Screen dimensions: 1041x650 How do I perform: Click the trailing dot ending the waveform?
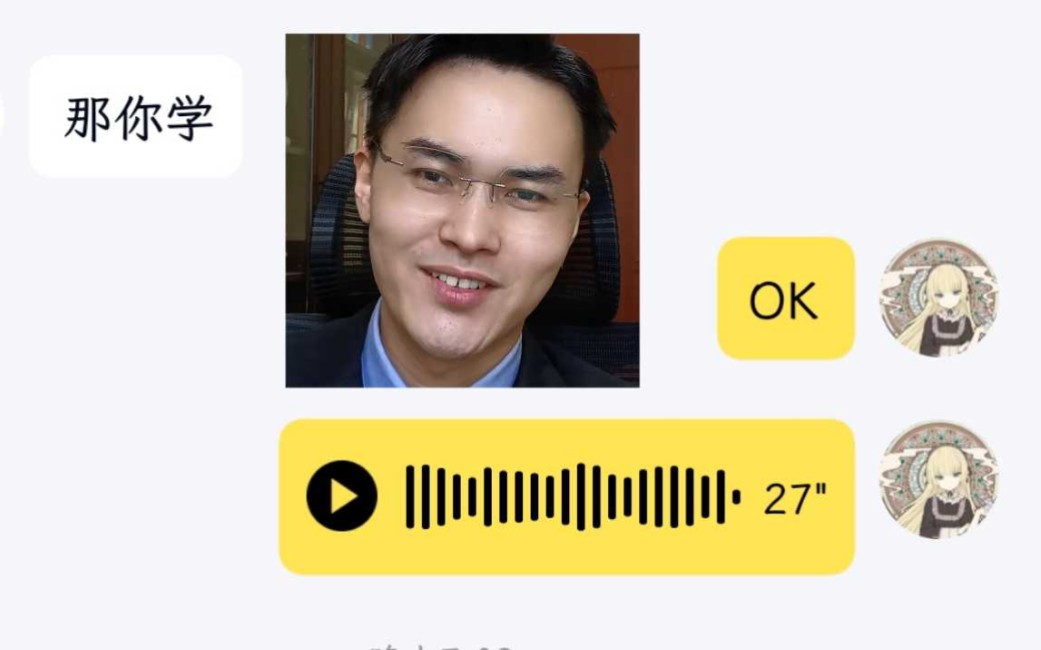(x=736, y=497)
